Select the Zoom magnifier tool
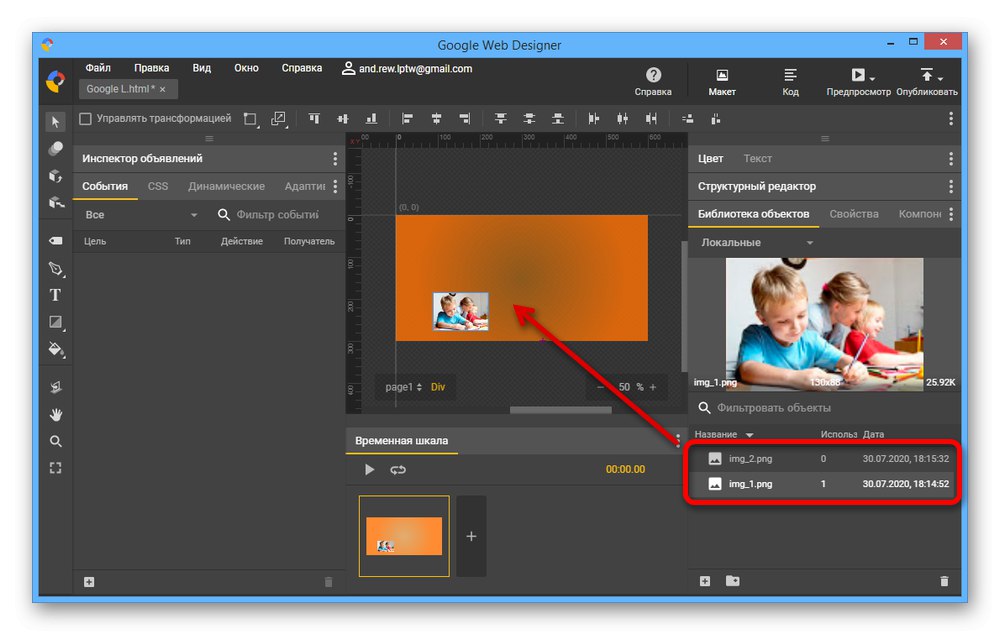Screen dimensions: 1000x635 click(x=56, y=441)
